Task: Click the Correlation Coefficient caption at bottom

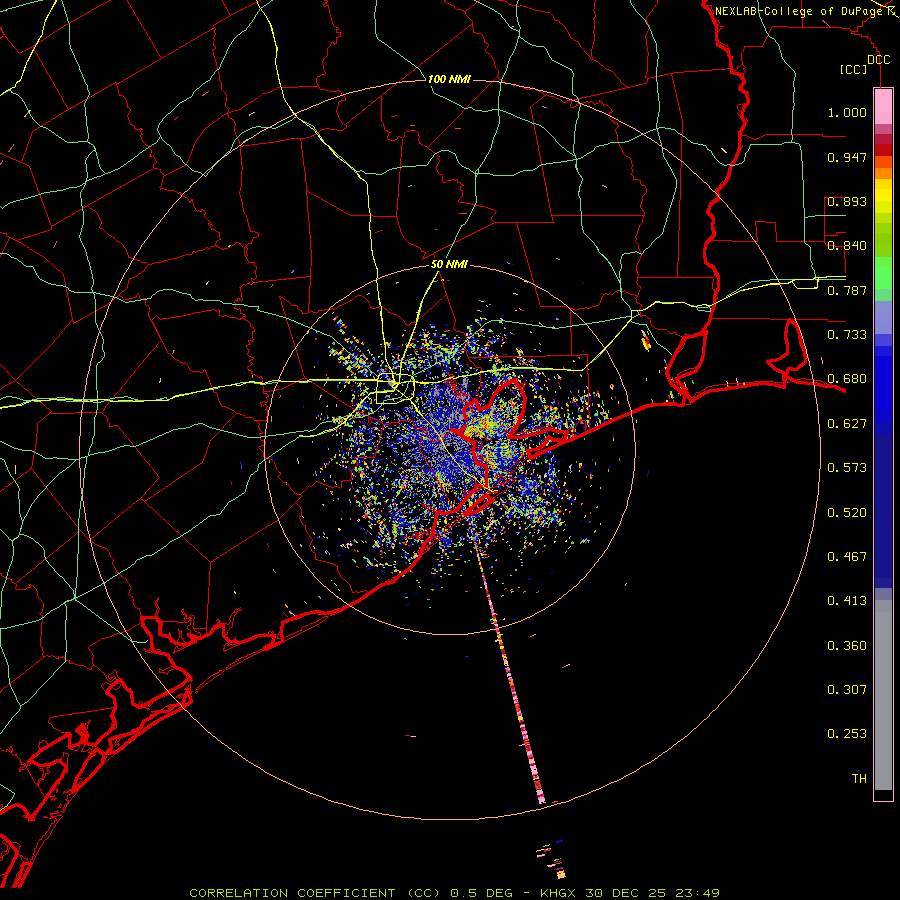Action: pos(454,893)
